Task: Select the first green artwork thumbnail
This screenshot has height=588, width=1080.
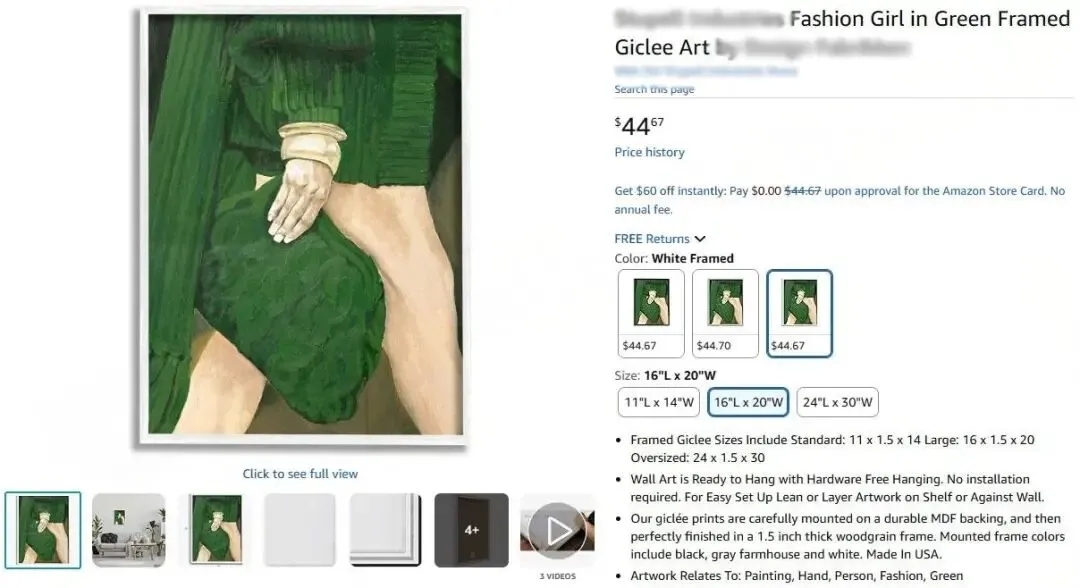Action: (43, 530)
